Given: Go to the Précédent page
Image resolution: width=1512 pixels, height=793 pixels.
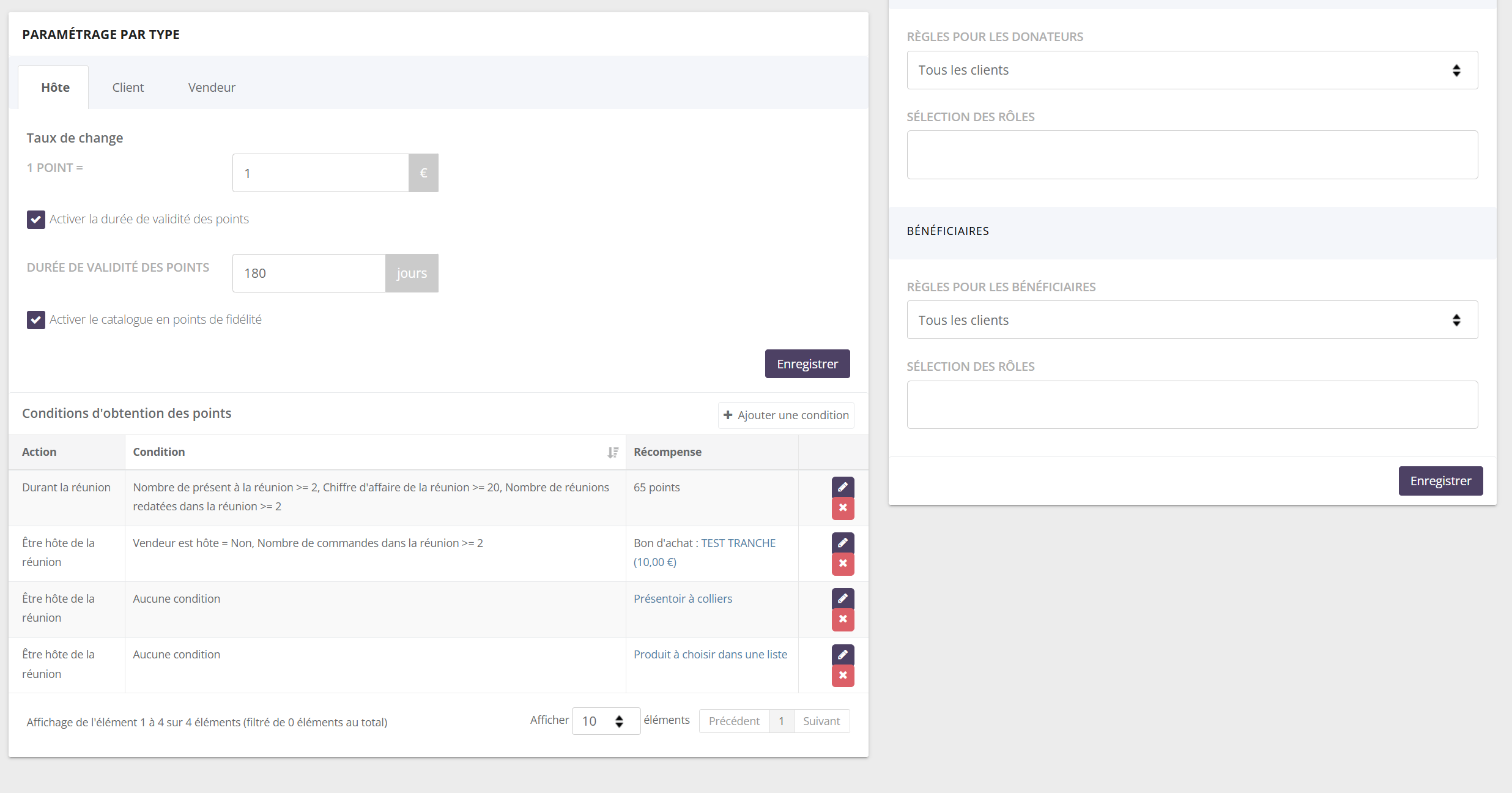Looking at the screenshot, I should pyautogui.click(x=734, y=721).
